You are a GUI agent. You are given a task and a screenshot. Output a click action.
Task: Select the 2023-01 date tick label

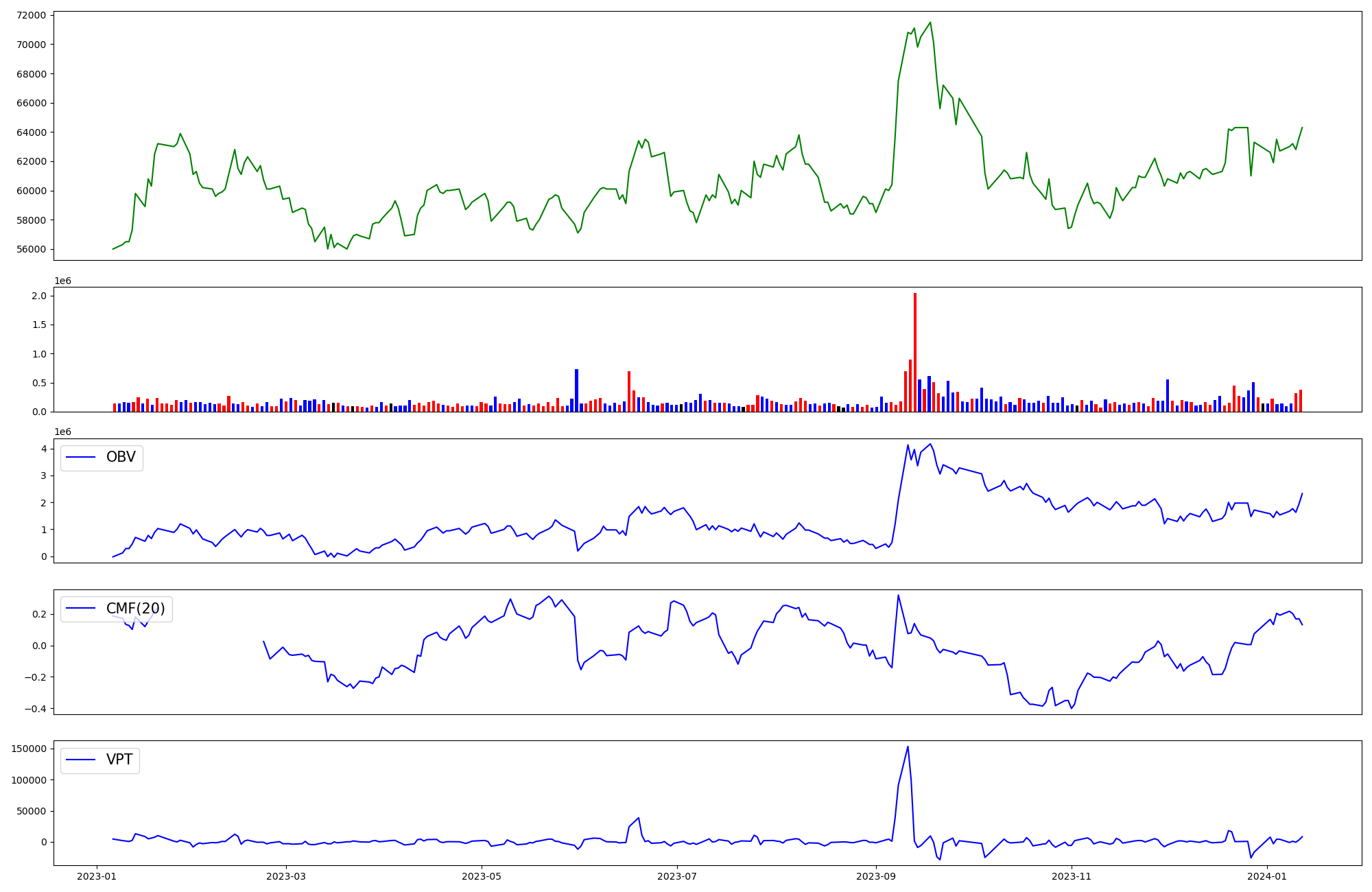pyautogui.click(x=97, y=876)
